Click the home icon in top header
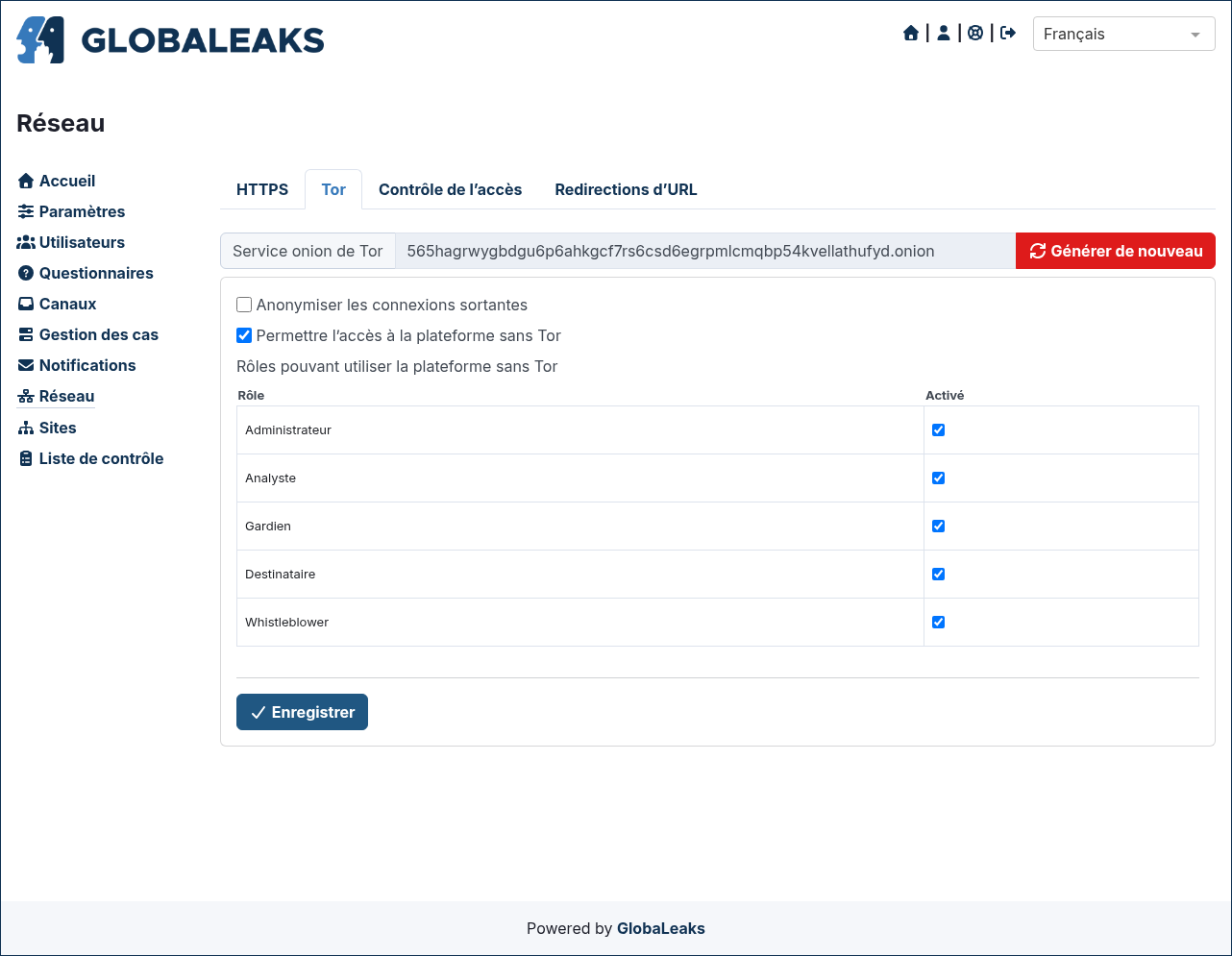Screen dimensions: 1232x956 point(911,34)
